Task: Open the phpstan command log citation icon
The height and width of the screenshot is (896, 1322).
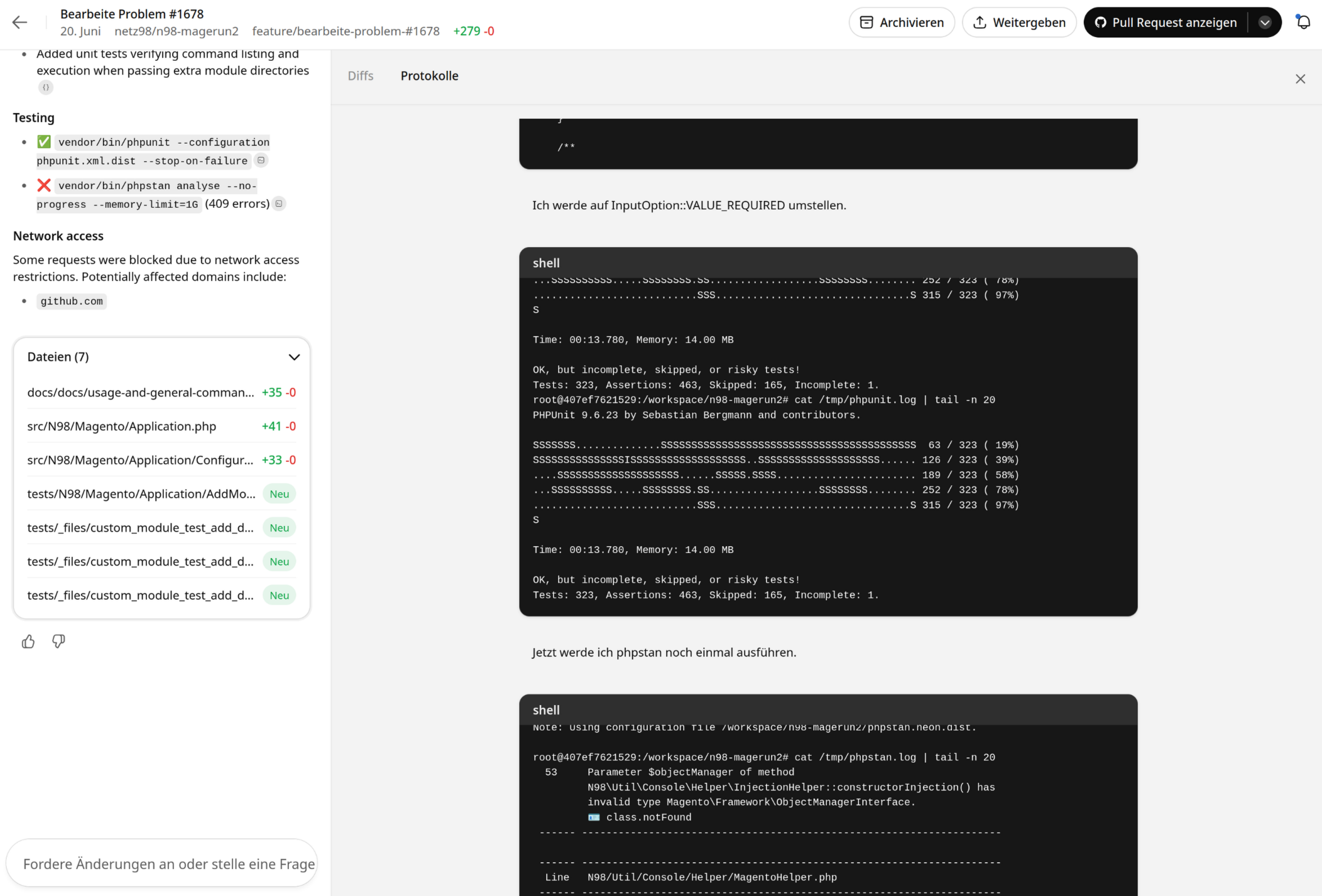Action: coord(279,204)
